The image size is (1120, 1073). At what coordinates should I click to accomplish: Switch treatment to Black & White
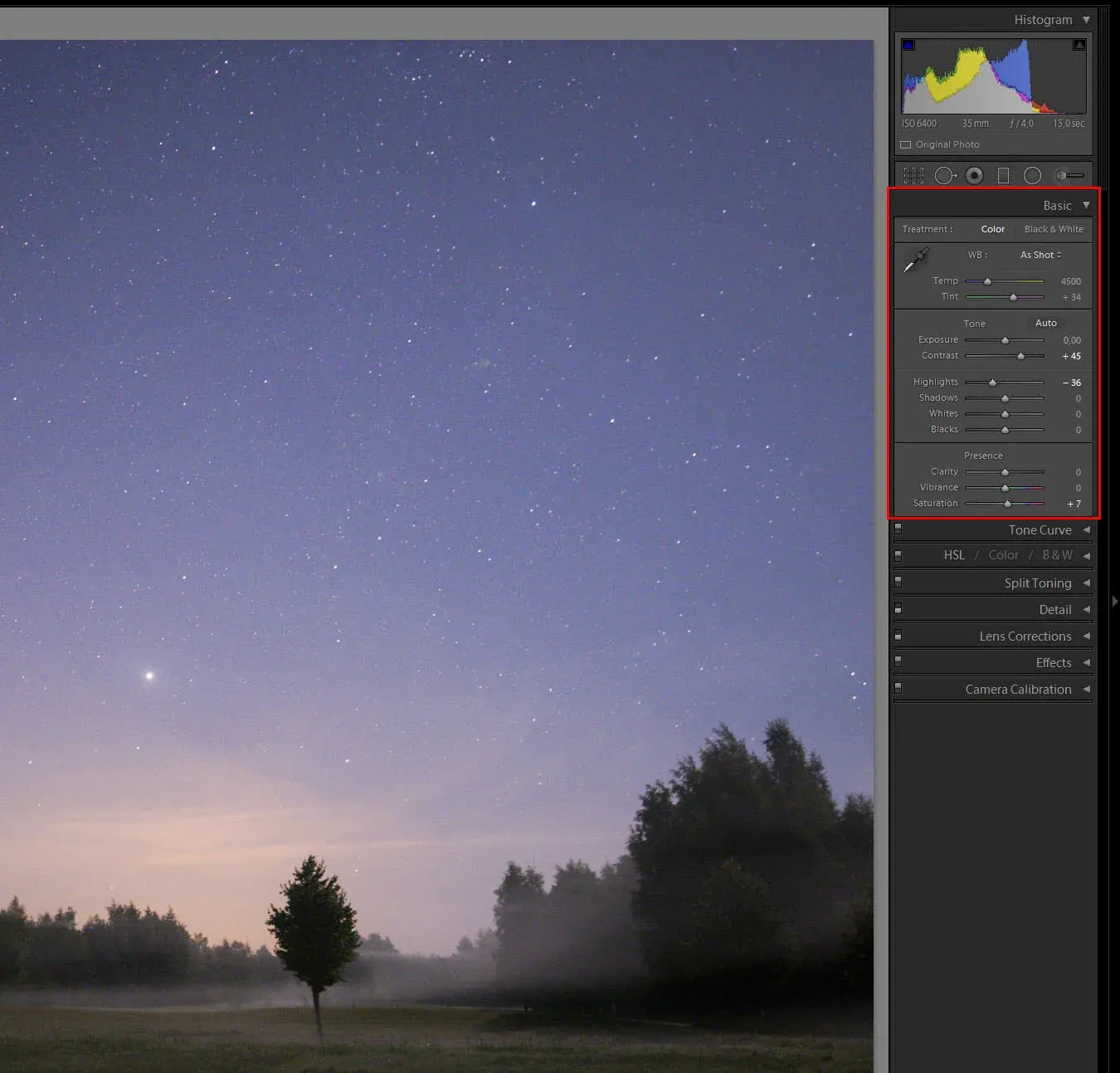[1054, 229]
